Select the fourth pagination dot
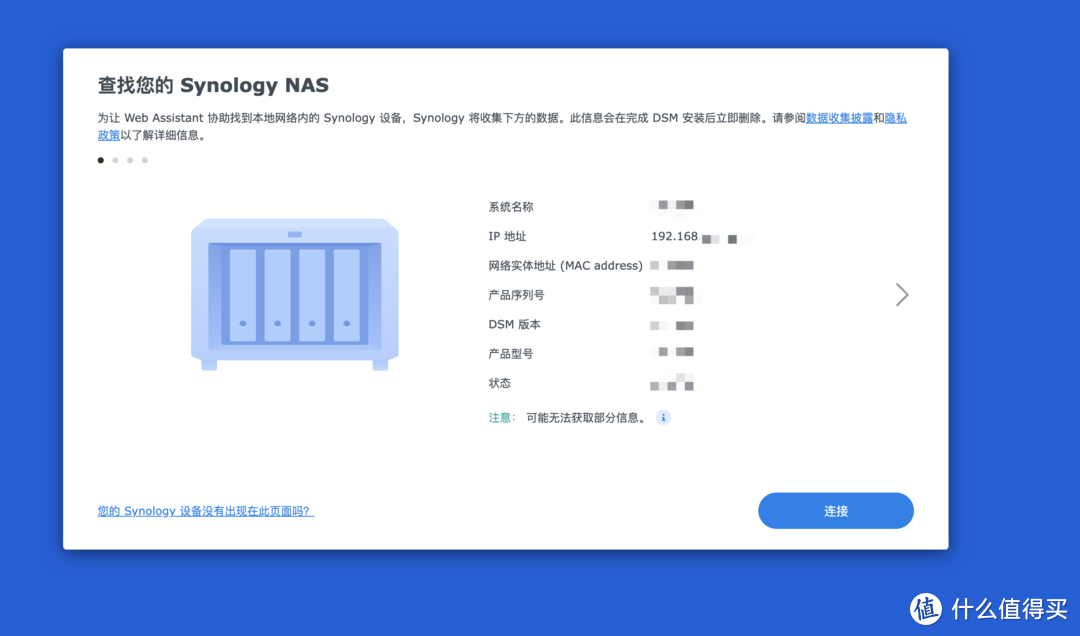The height and width of the screenshot is (636, 1080). point(145,160)
